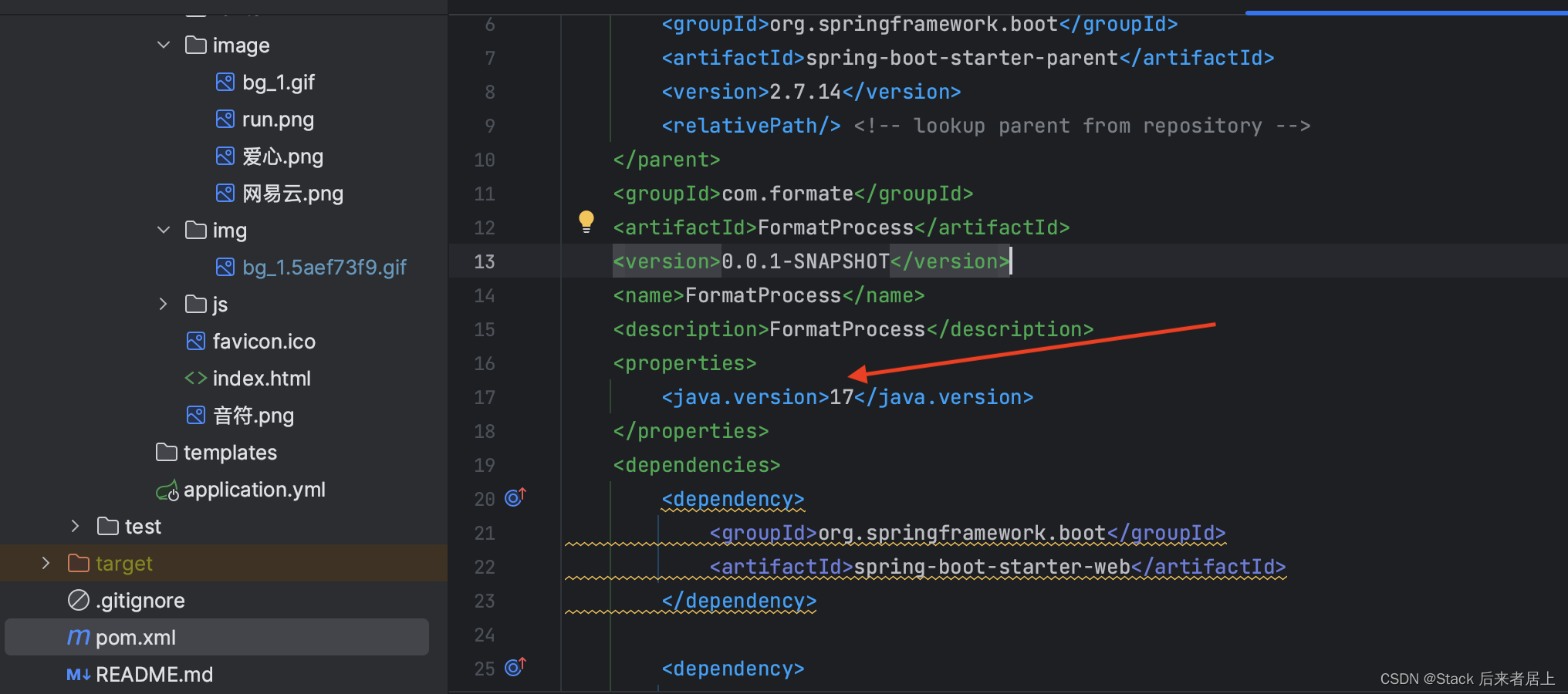Open application.yml file
Image resolution: width=1568 pixels, height=694 pixels.
tap(255, 490)
